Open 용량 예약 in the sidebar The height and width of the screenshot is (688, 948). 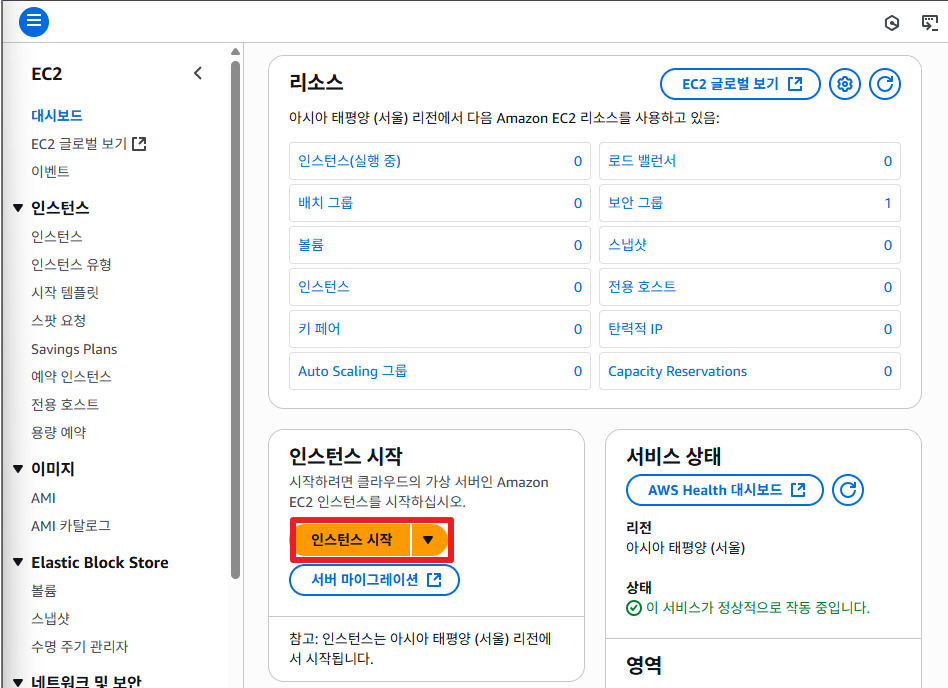(59, 432)
